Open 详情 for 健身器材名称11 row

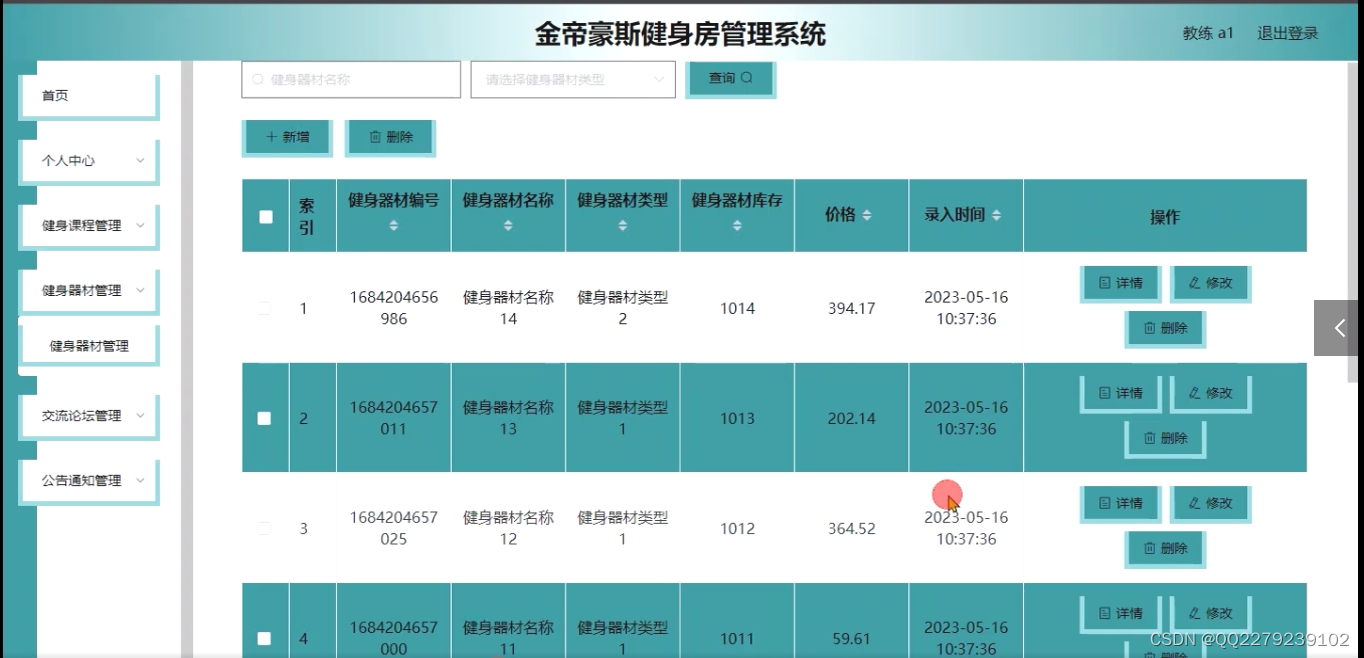(x=1120, y=613)
